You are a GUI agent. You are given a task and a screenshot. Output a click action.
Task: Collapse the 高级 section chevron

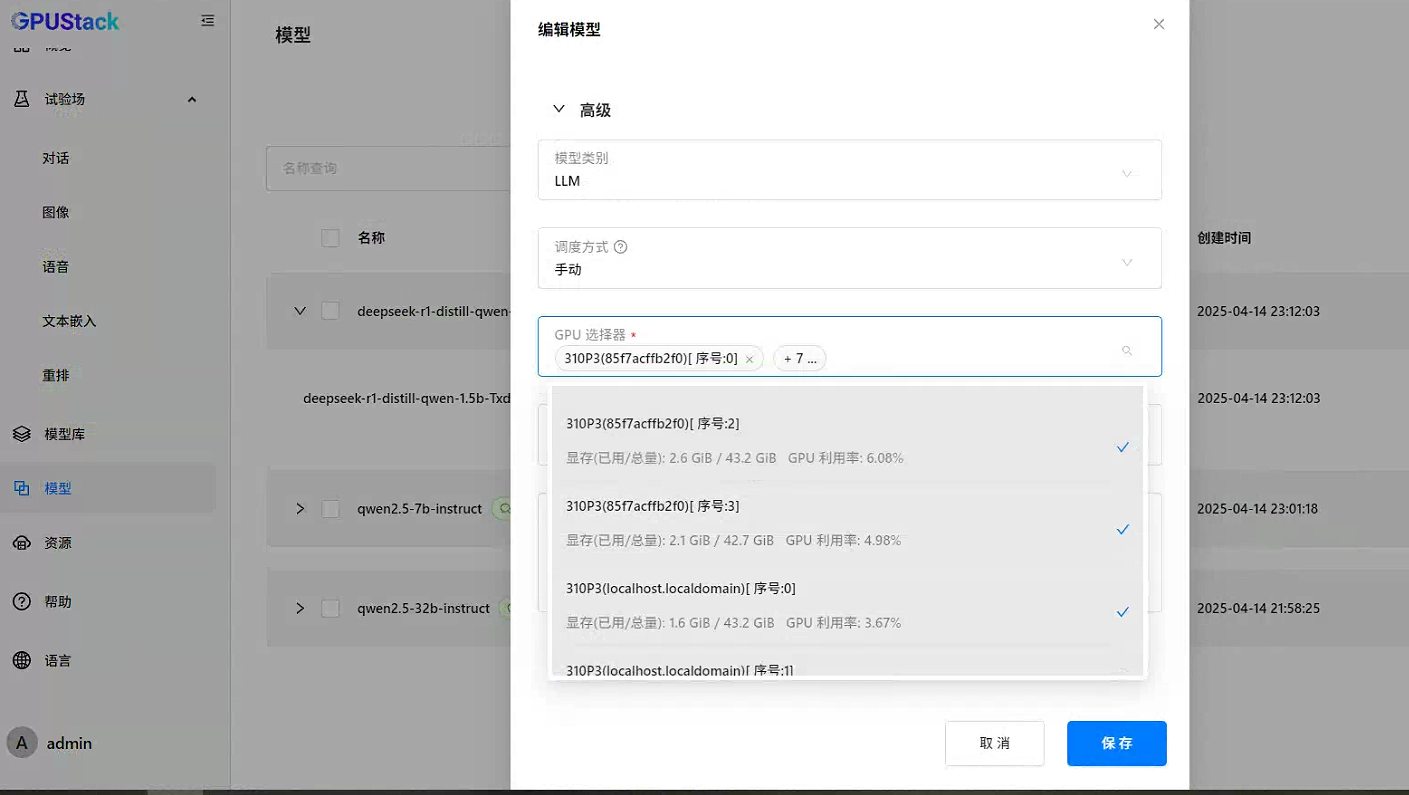click(x=559, y=109)
